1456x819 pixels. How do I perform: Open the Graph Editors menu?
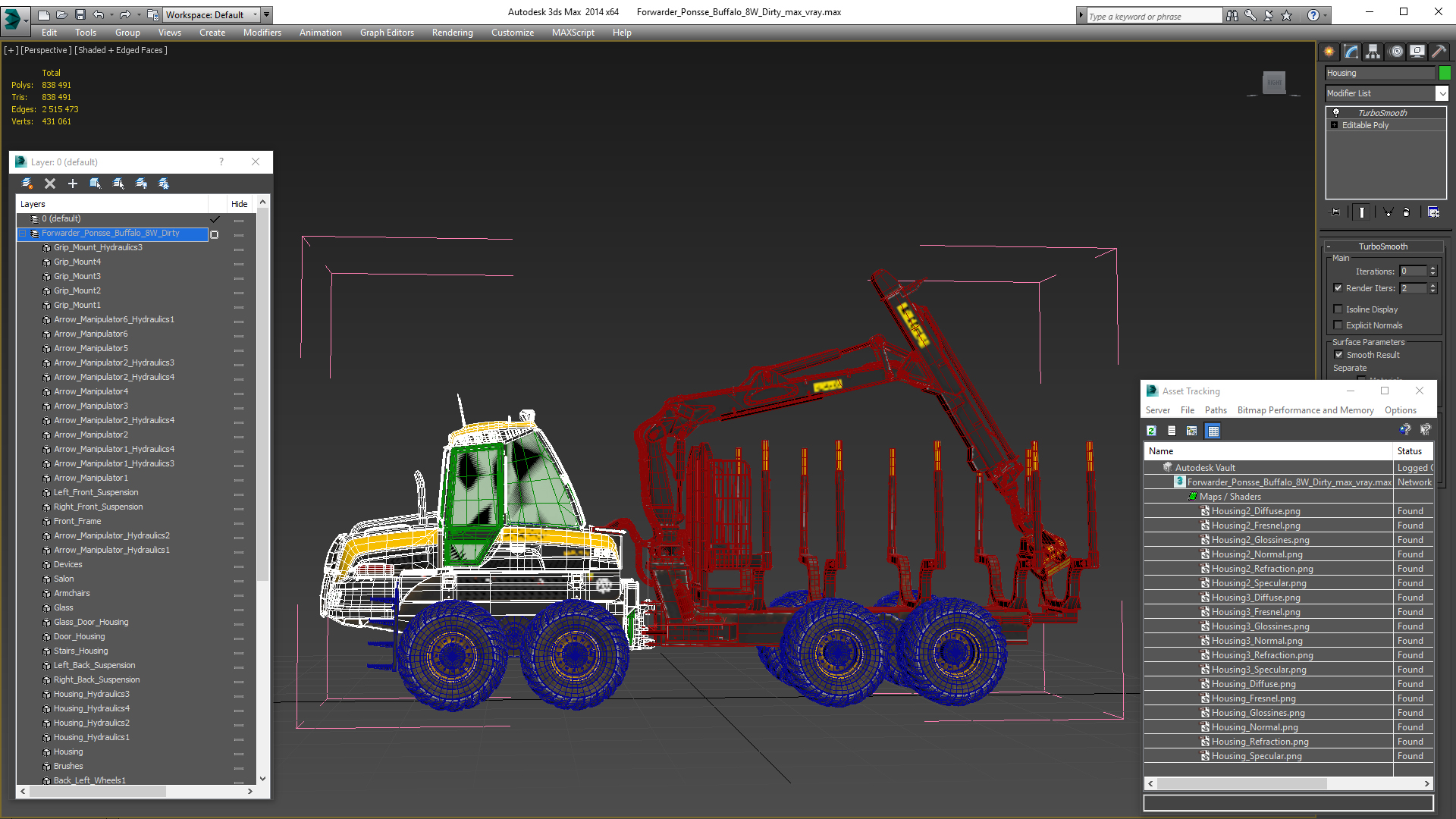(387, 33)
